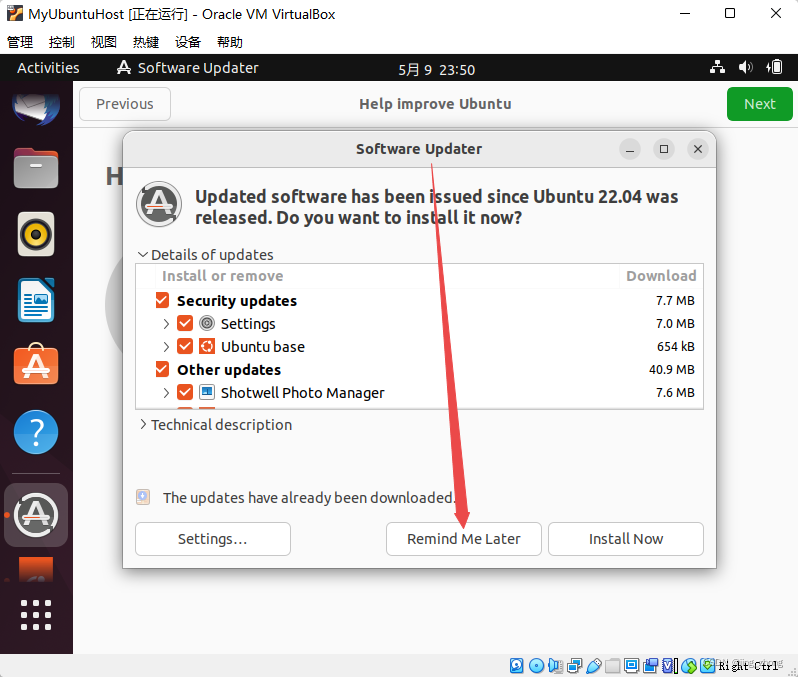Screen dimensions: 798x677
Task: Click the 654 kB size value
Action: point(675,347)
